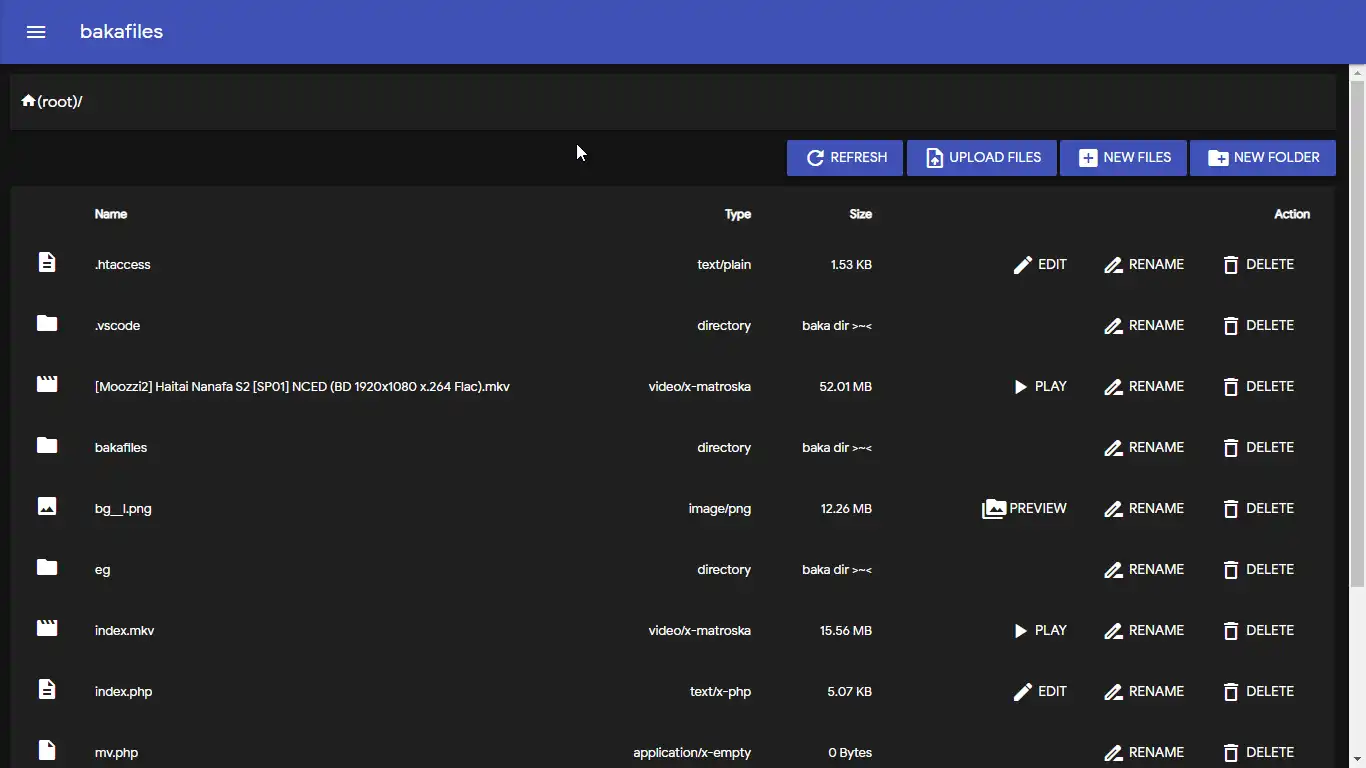1366x768 pixels.
Task: Click the 52.01 MB size value
Action: (845, 387)
